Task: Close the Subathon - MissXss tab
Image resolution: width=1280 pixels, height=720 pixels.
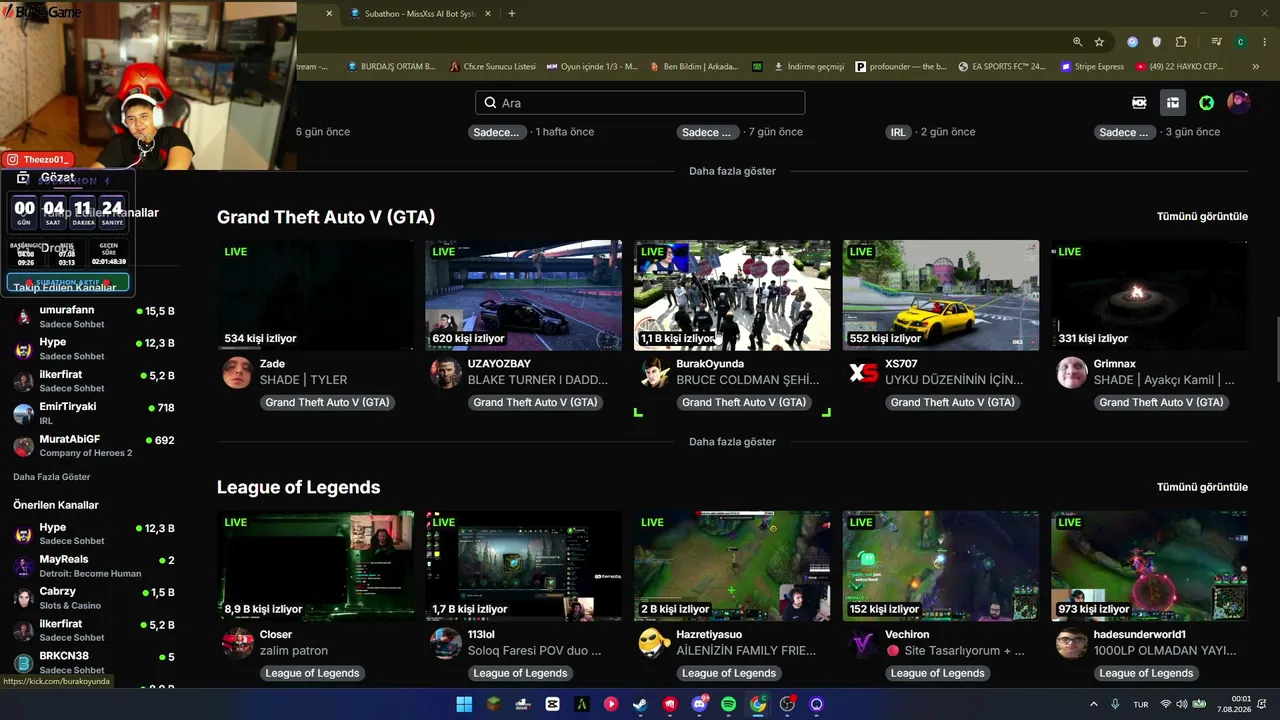Action: click(x=488, y=14)
